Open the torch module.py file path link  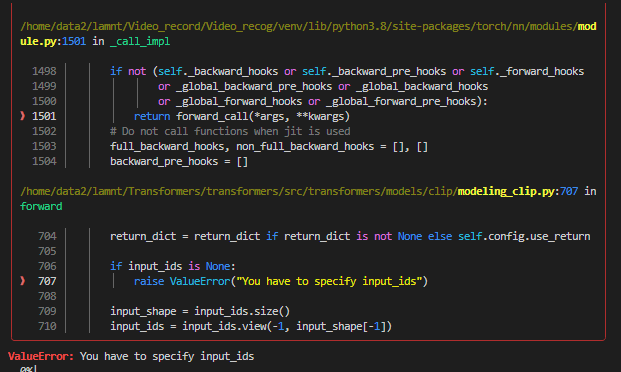click(x=308, y=34)
